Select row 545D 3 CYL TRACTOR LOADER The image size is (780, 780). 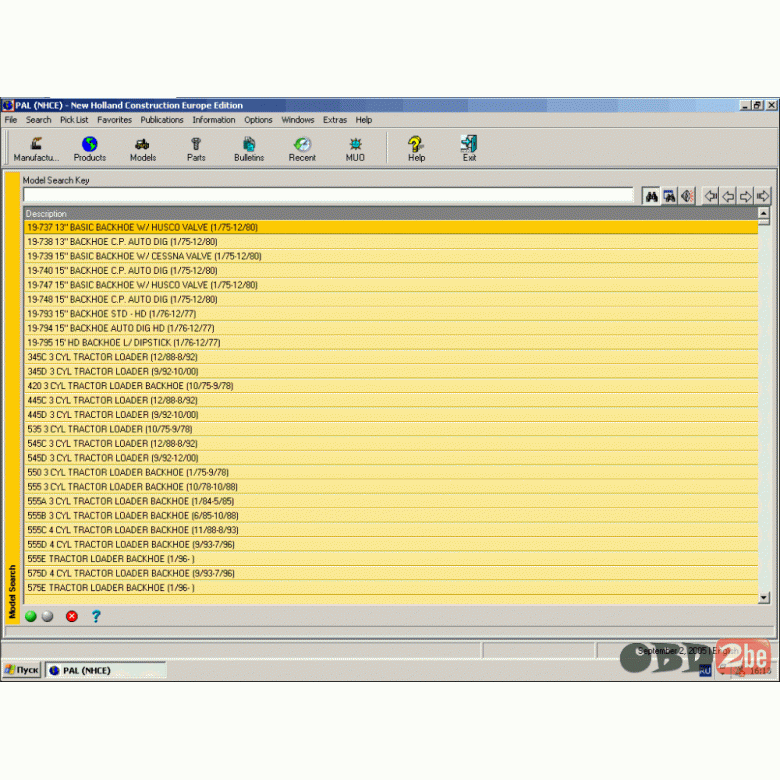[x=390, y=458]
